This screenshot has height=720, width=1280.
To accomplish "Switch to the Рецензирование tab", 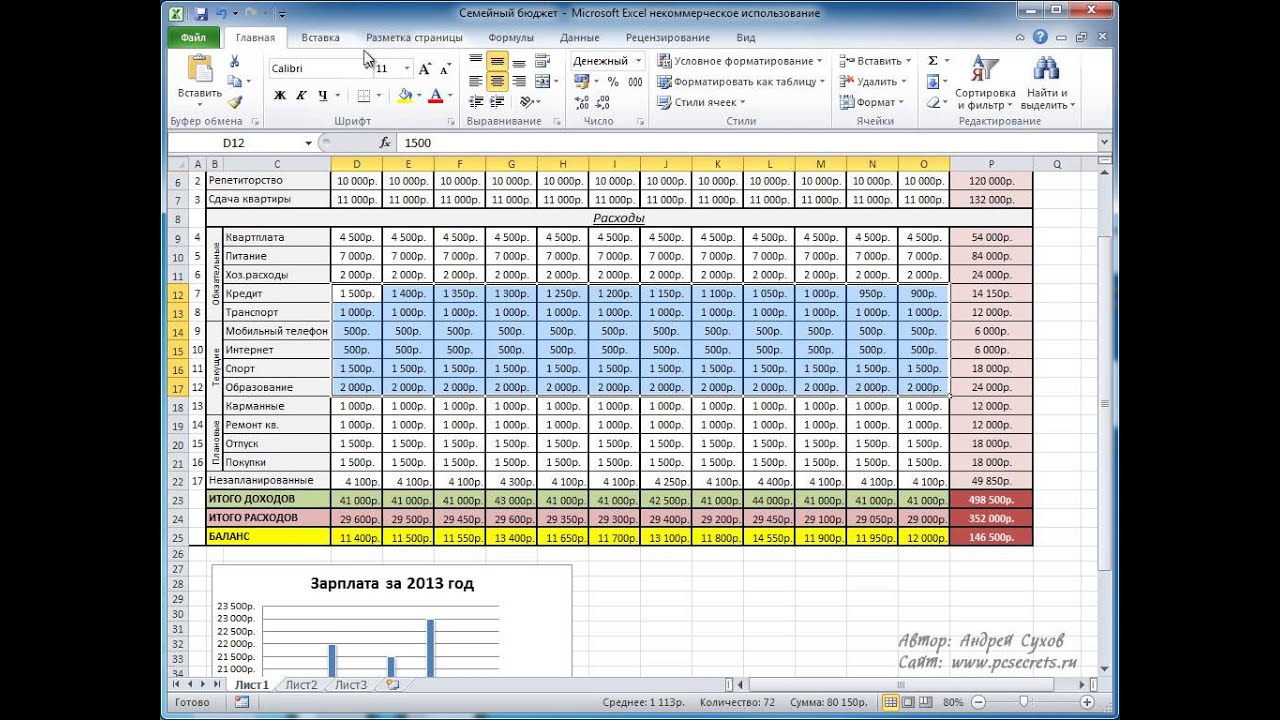I will click(668, 38).
